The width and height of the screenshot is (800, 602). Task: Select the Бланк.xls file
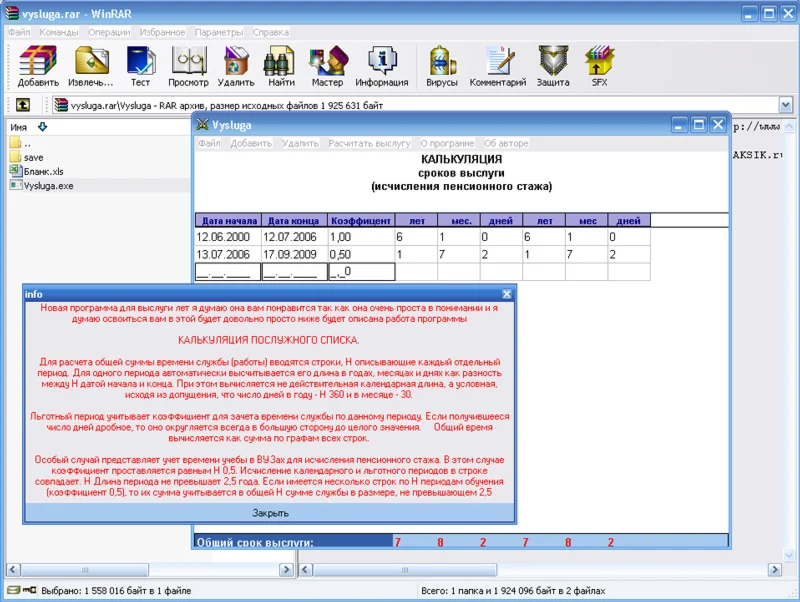click(44, 171)
